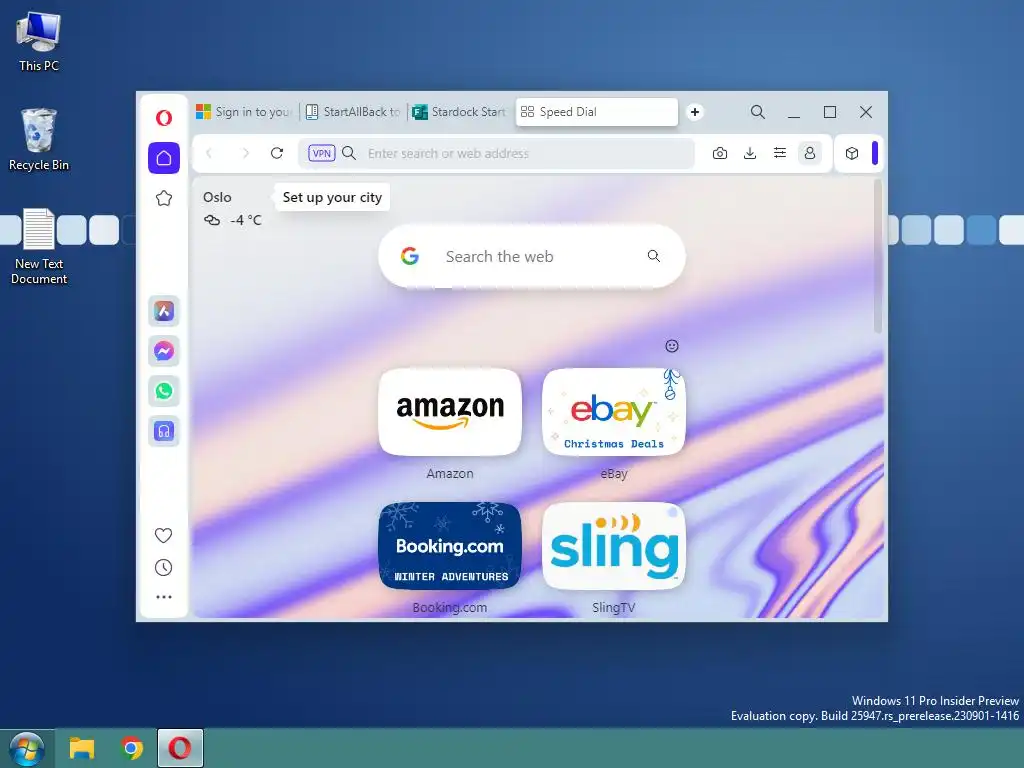Open the music Player sidebar icon
Viewport: 1024px width, 768px height.
click(x=164, y=431)
